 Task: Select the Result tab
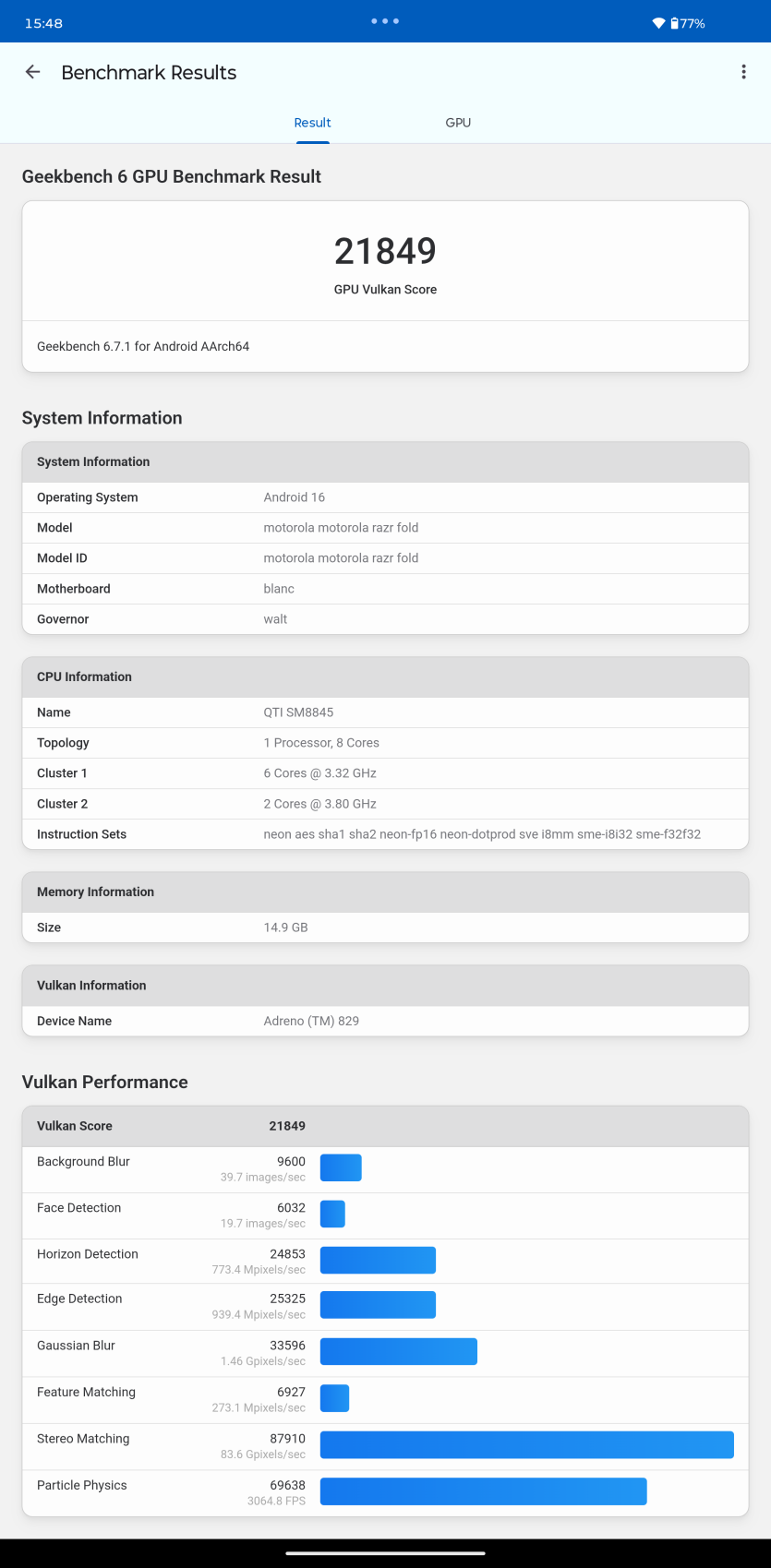[x=312, y=123]
